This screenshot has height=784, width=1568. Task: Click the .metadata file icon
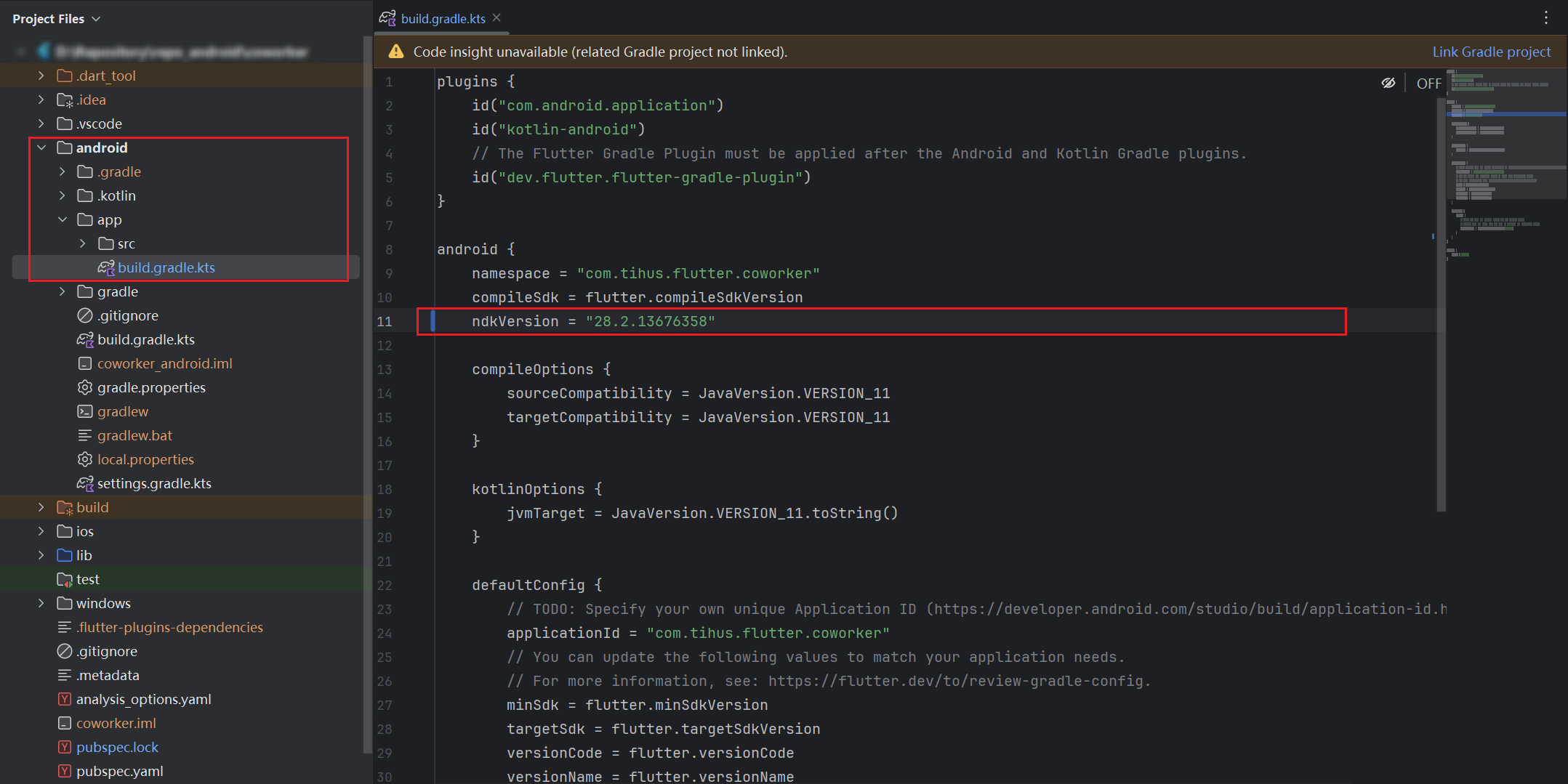click(65, 675)
